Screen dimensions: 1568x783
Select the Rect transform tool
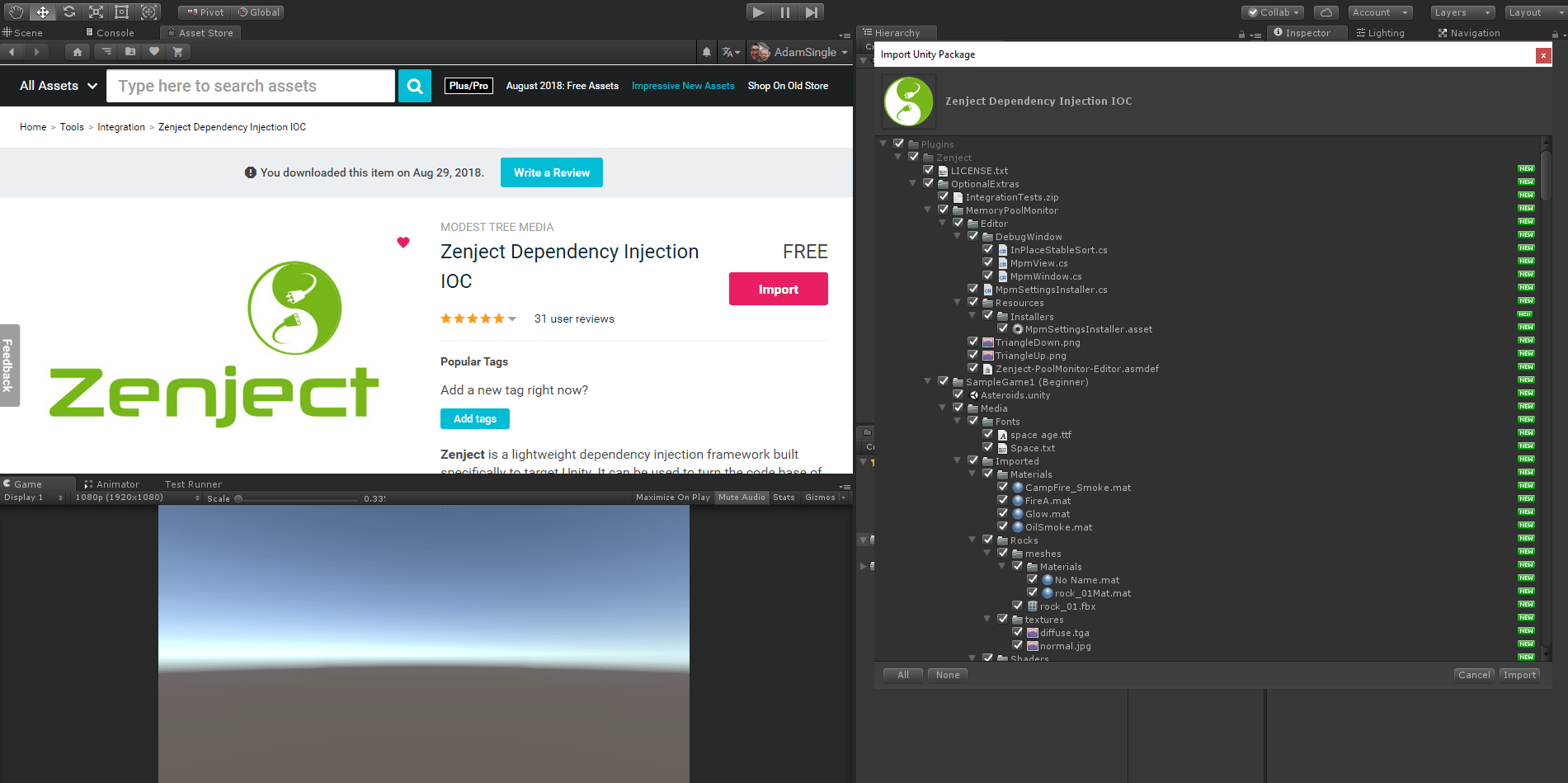[121, 12]
